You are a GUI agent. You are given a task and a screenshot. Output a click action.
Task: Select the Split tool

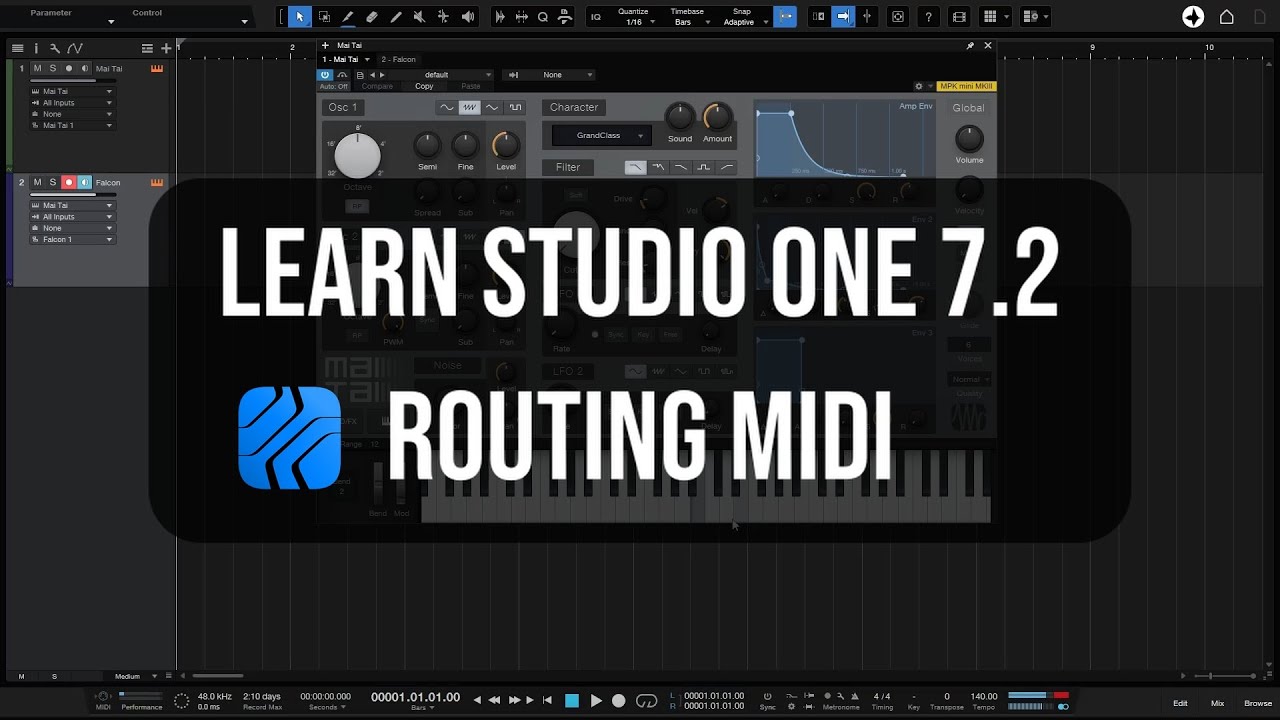point(396,17)
